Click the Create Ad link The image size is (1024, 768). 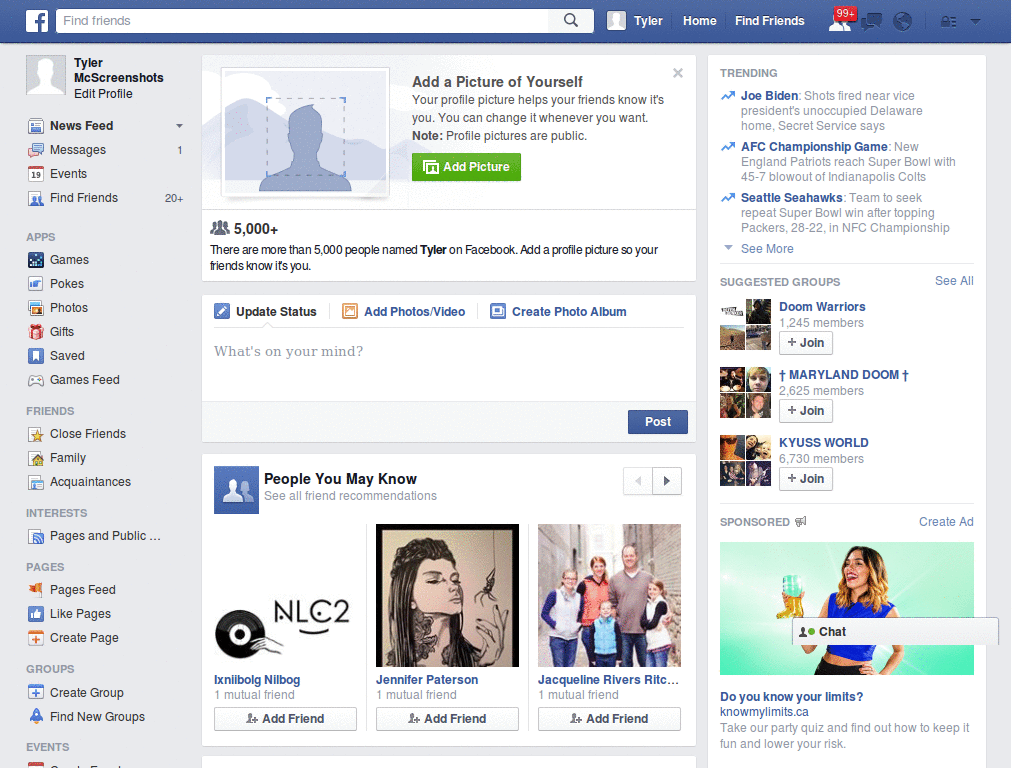pos(946,522)
